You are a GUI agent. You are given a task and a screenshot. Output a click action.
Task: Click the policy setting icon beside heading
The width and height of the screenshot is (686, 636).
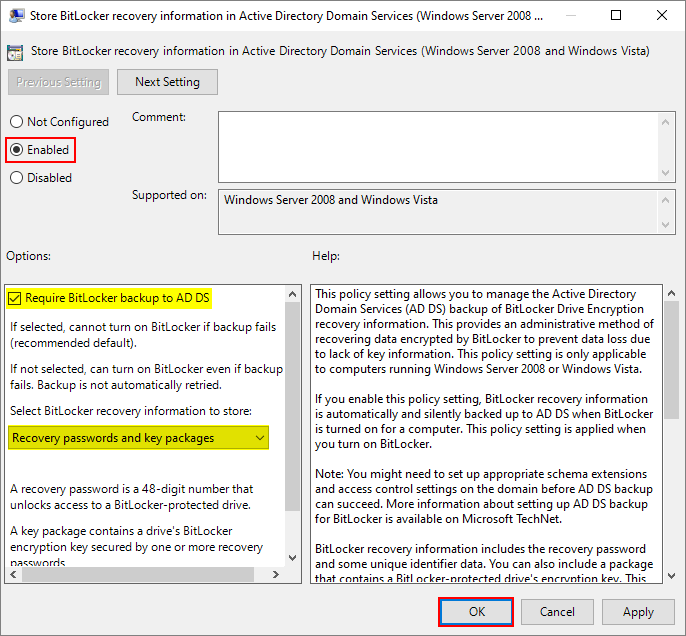[15, 52]
